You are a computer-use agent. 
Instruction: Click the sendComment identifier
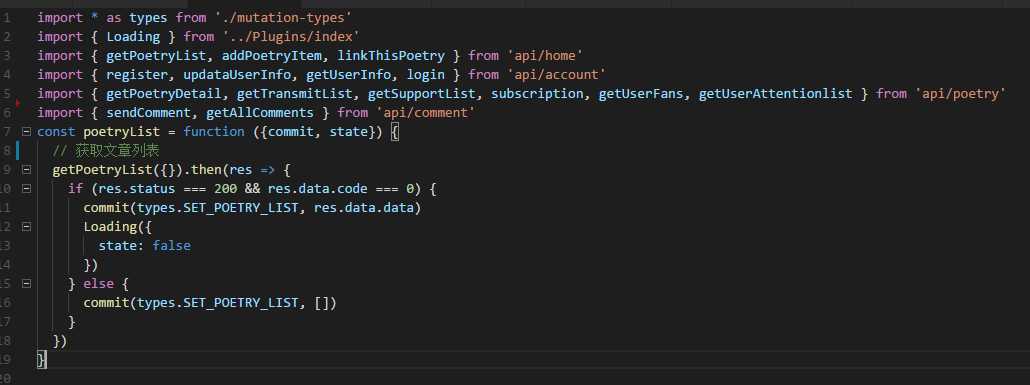148,113
